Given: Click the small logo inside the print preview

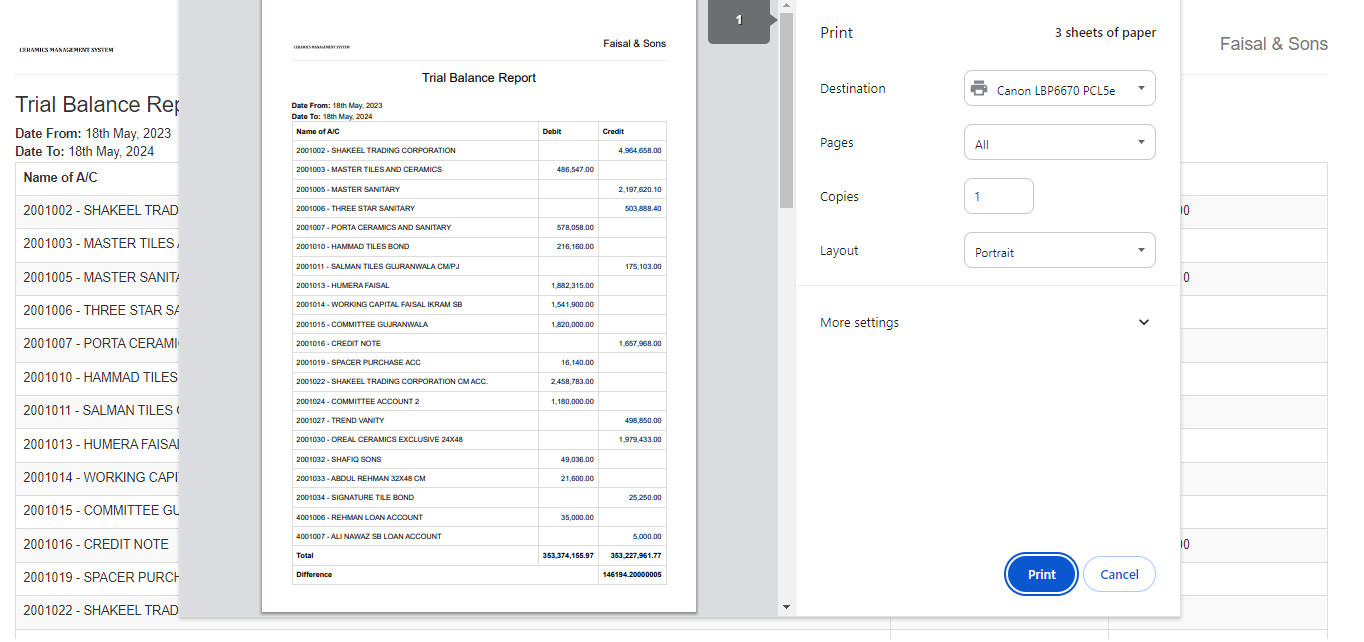Looking at the screenshot, I should (321, 47).
